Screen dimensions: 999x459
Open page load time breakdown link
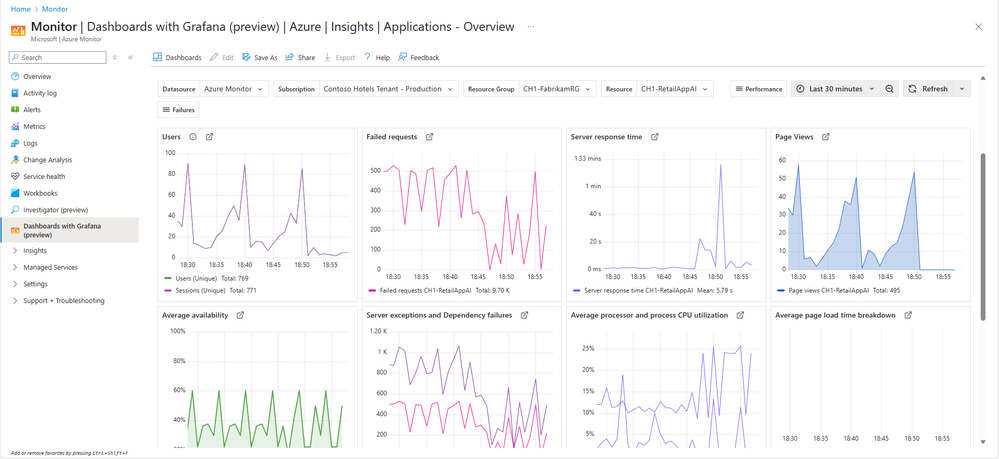tap(909, 315)
